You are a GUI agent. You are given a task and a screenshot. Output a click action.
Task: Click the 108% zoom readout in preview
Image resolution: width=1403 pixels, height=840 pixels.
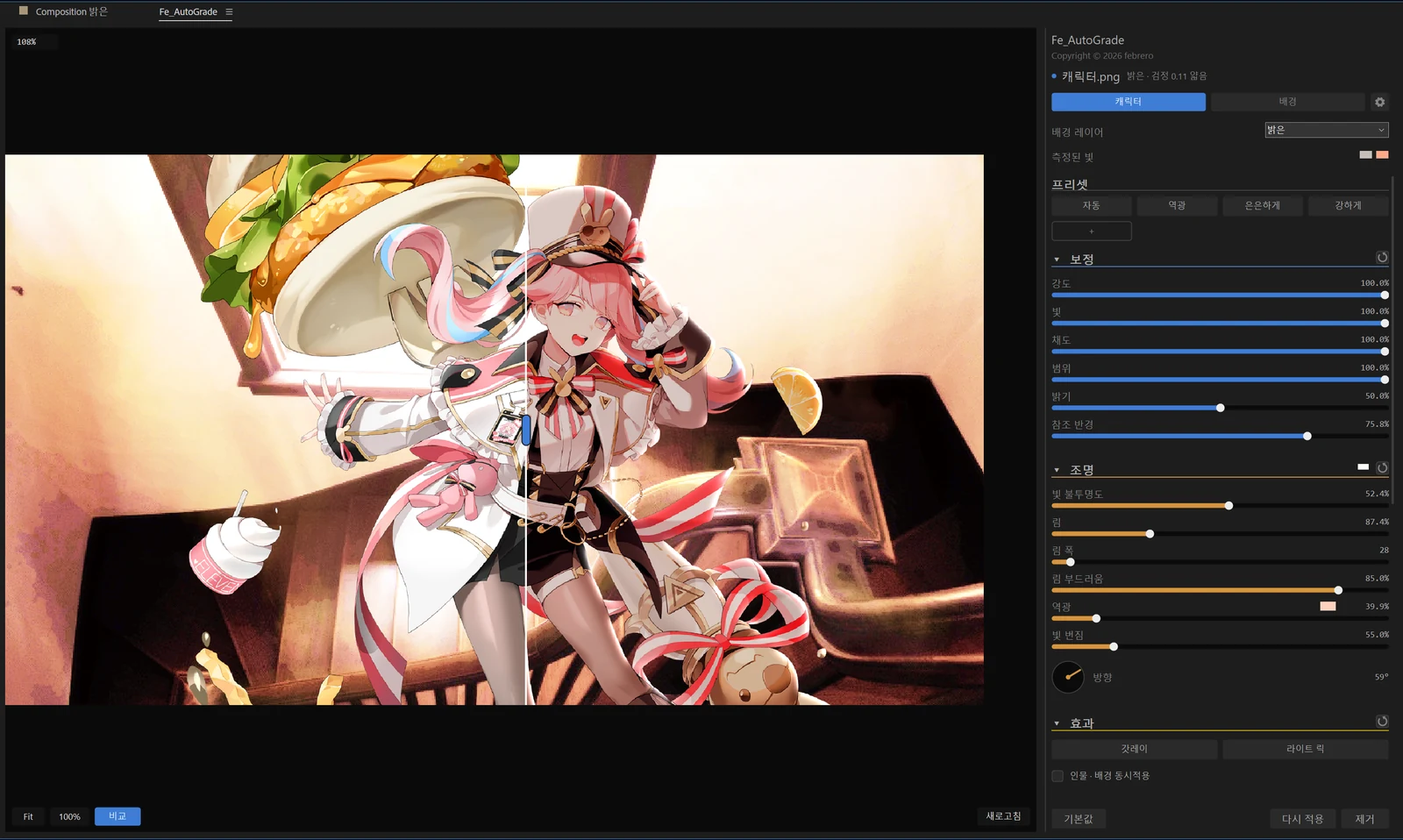click(x=27, y=42)
